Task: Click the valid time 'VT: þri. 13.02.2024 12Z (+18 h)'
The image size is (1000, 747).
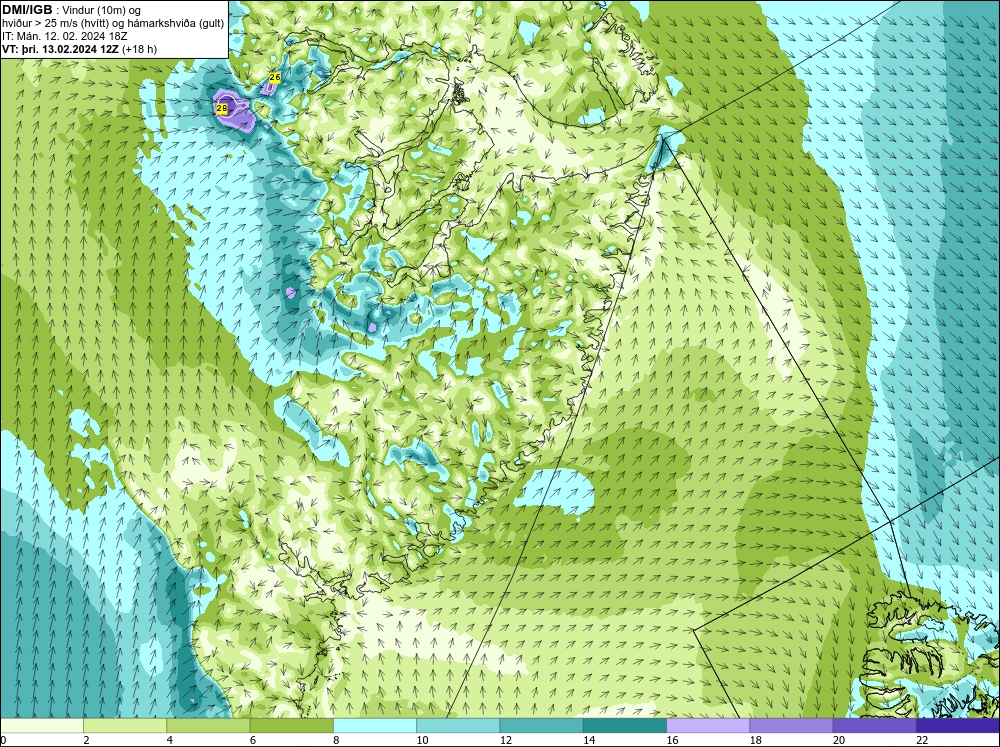Action: pos(80,49)
